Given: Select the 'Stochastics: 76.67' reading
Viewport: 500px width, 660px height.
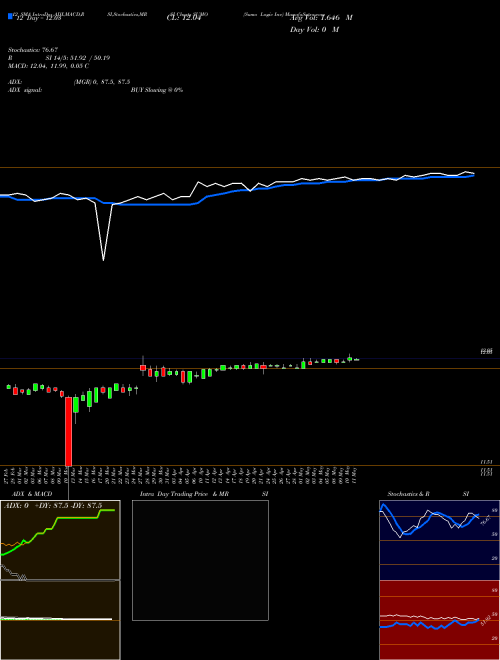Looking at the screenshot, I should click(x=33, y=50).
